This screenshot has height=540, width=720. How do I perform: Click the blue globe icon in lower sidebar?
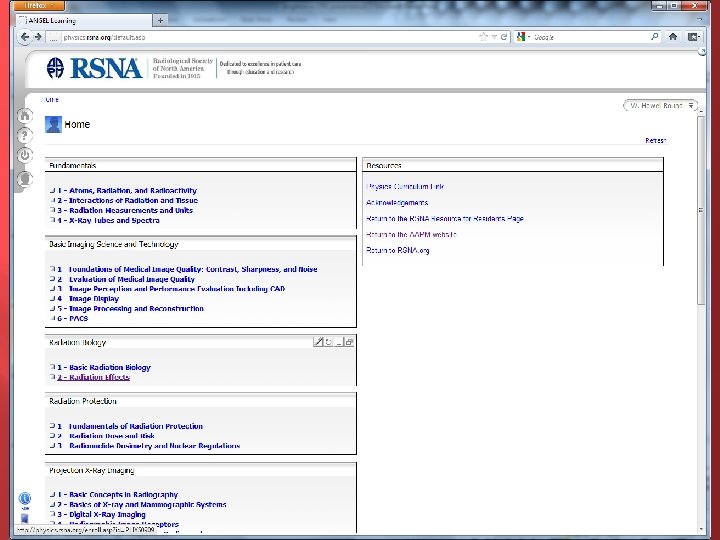(25, 499)
